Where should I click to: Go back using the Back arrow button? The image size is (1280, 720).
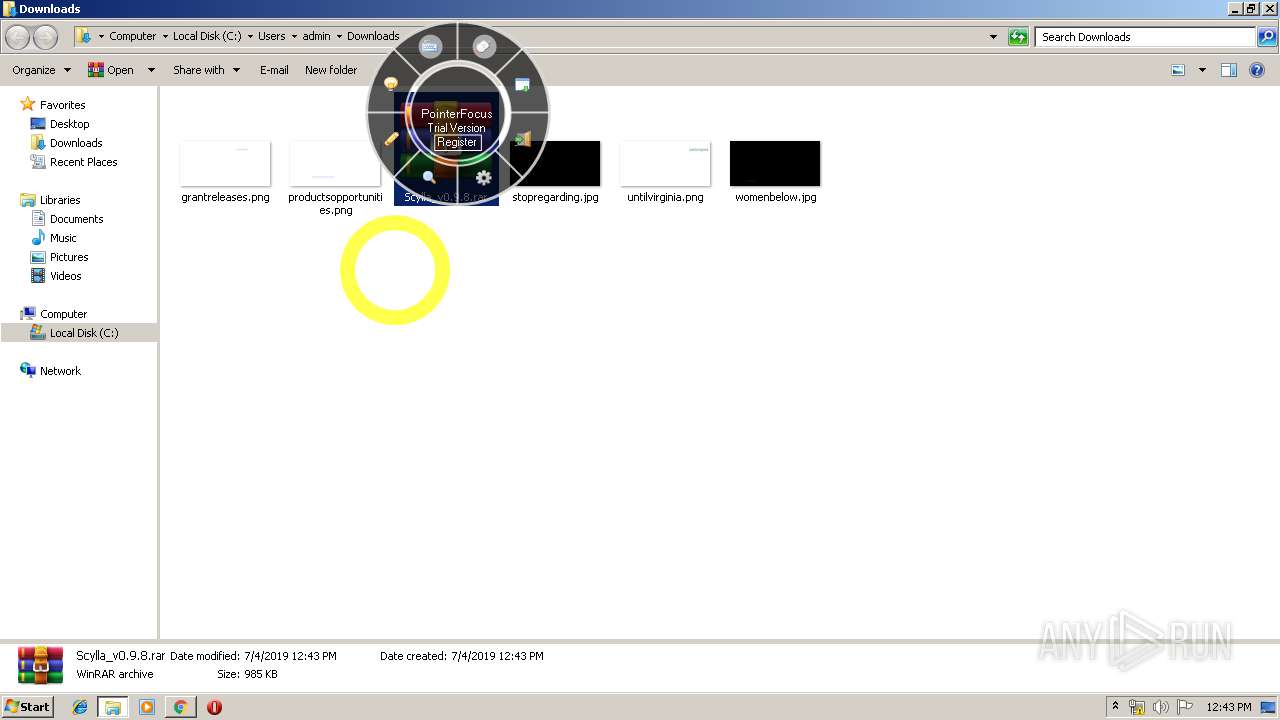(18, 37)
